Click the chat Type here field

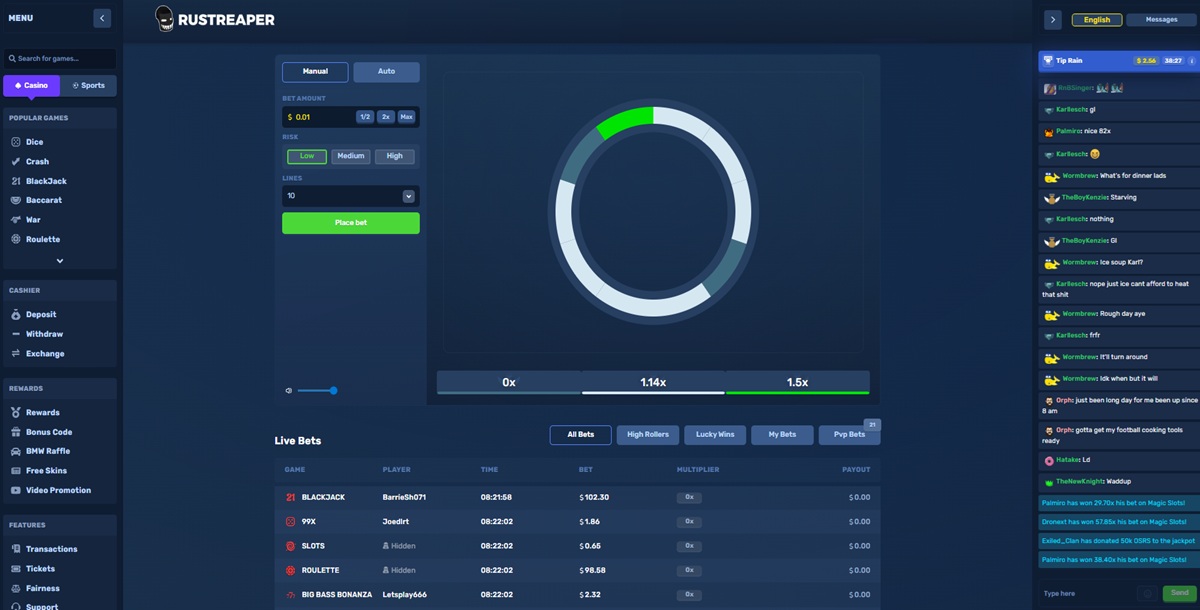[x=1085, y=594]
